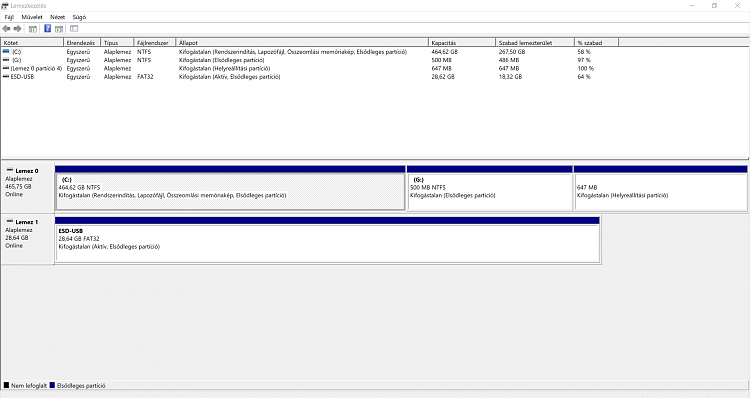Sort by the Típus column header

click(x=117, y=43)
